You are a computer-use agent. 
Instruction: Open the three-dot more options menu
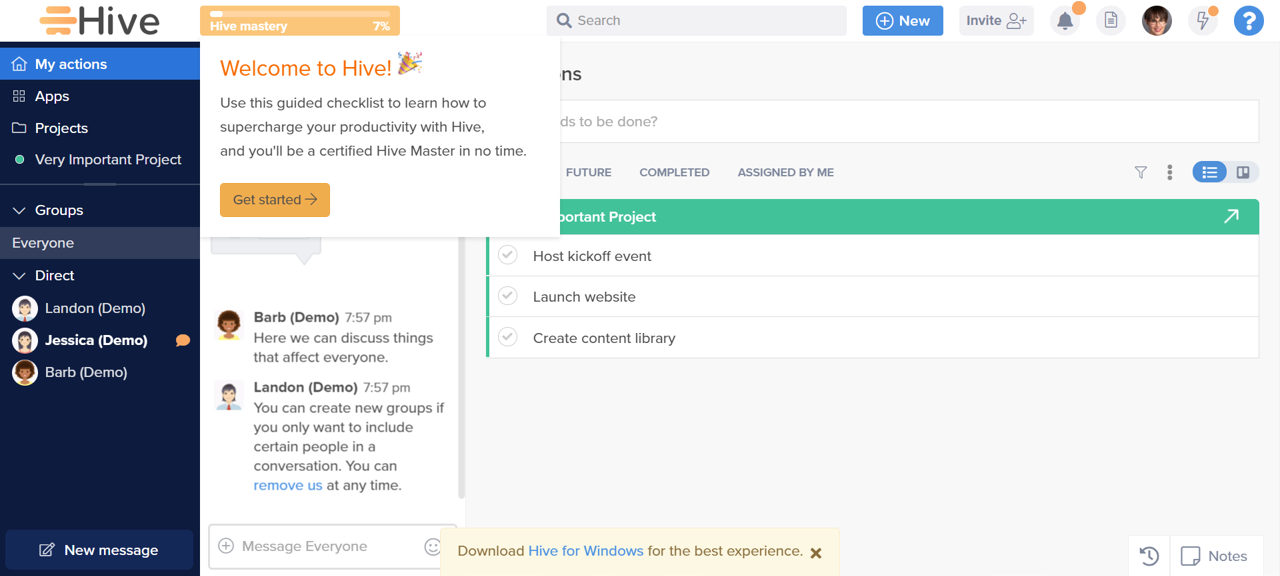[1169, 172]
